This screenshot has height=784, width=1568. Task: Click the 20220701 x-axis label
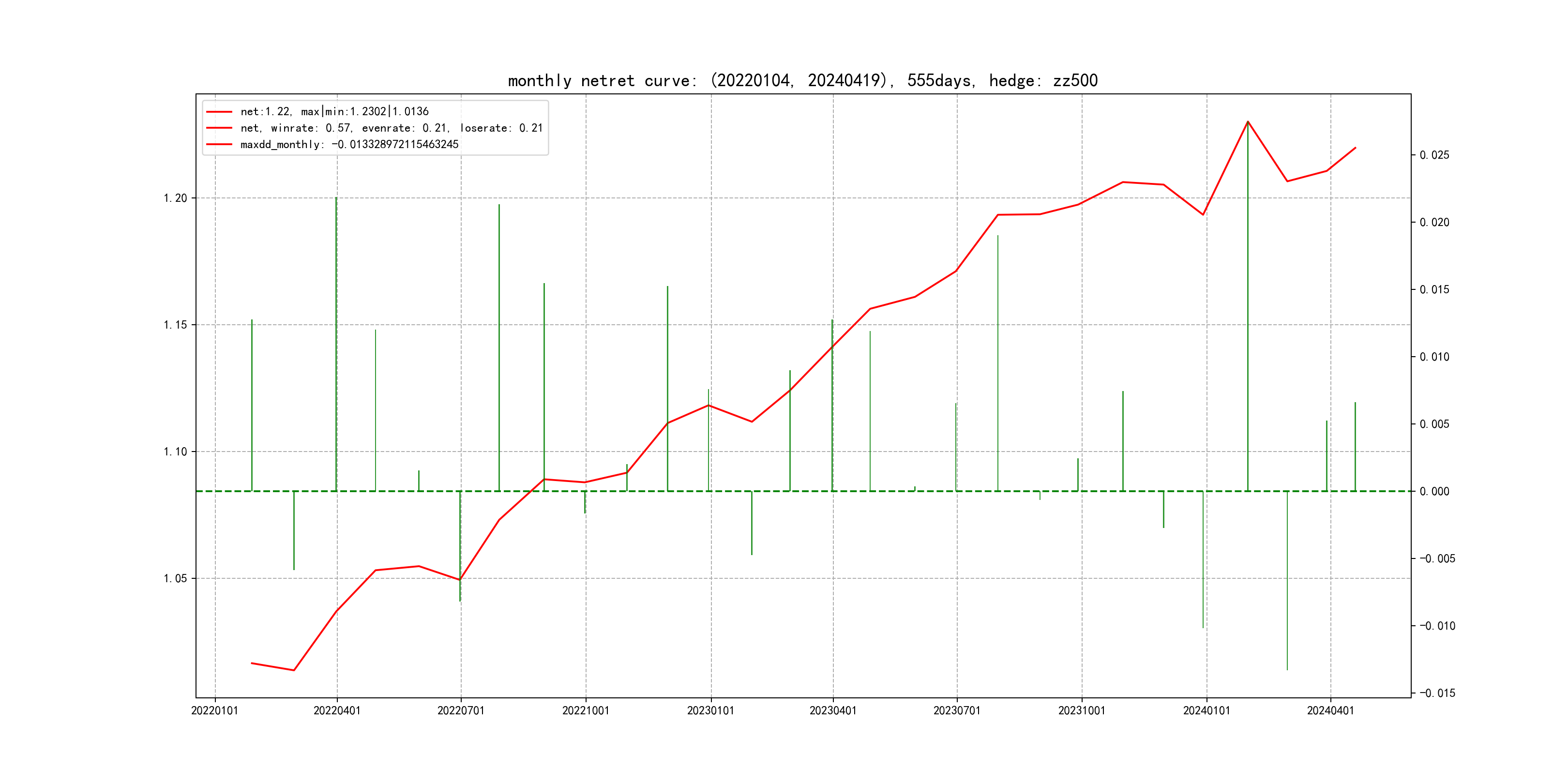(461, 710)
